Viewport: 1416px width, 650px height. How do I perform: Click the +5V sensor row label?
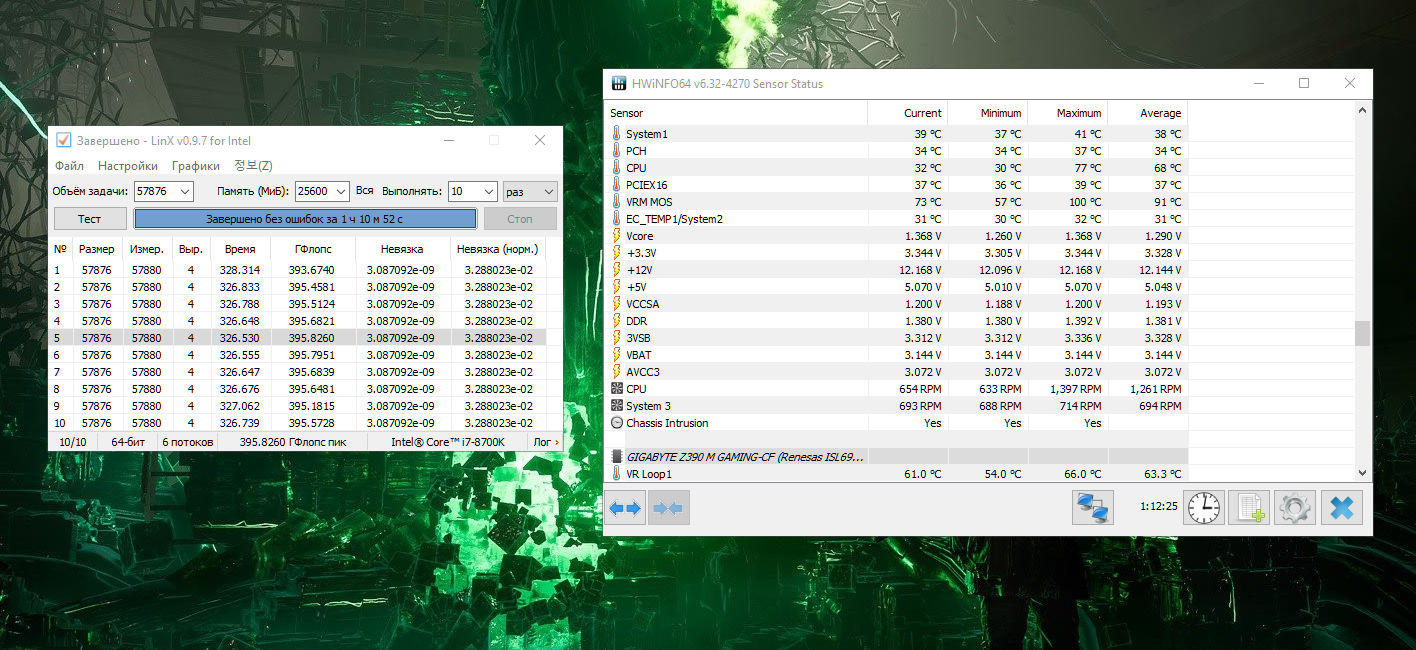point(637,287)
